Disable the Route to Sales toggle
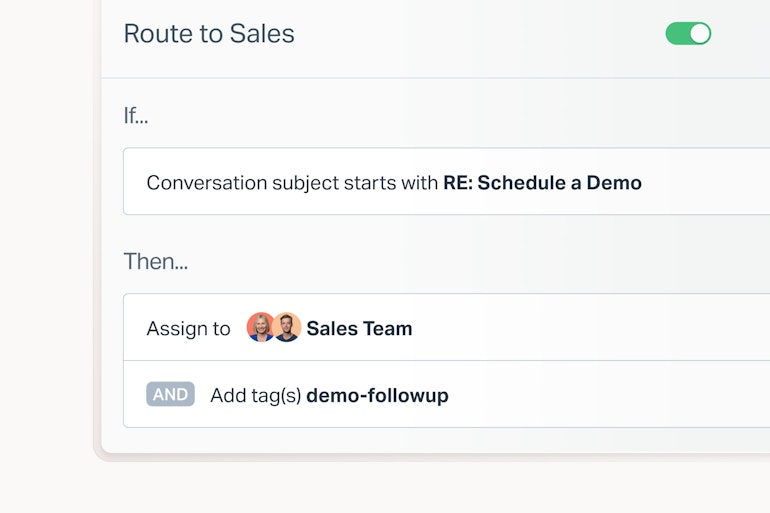Image resolution: width=770 pixels, height=513 pixels. pos(688,34)
